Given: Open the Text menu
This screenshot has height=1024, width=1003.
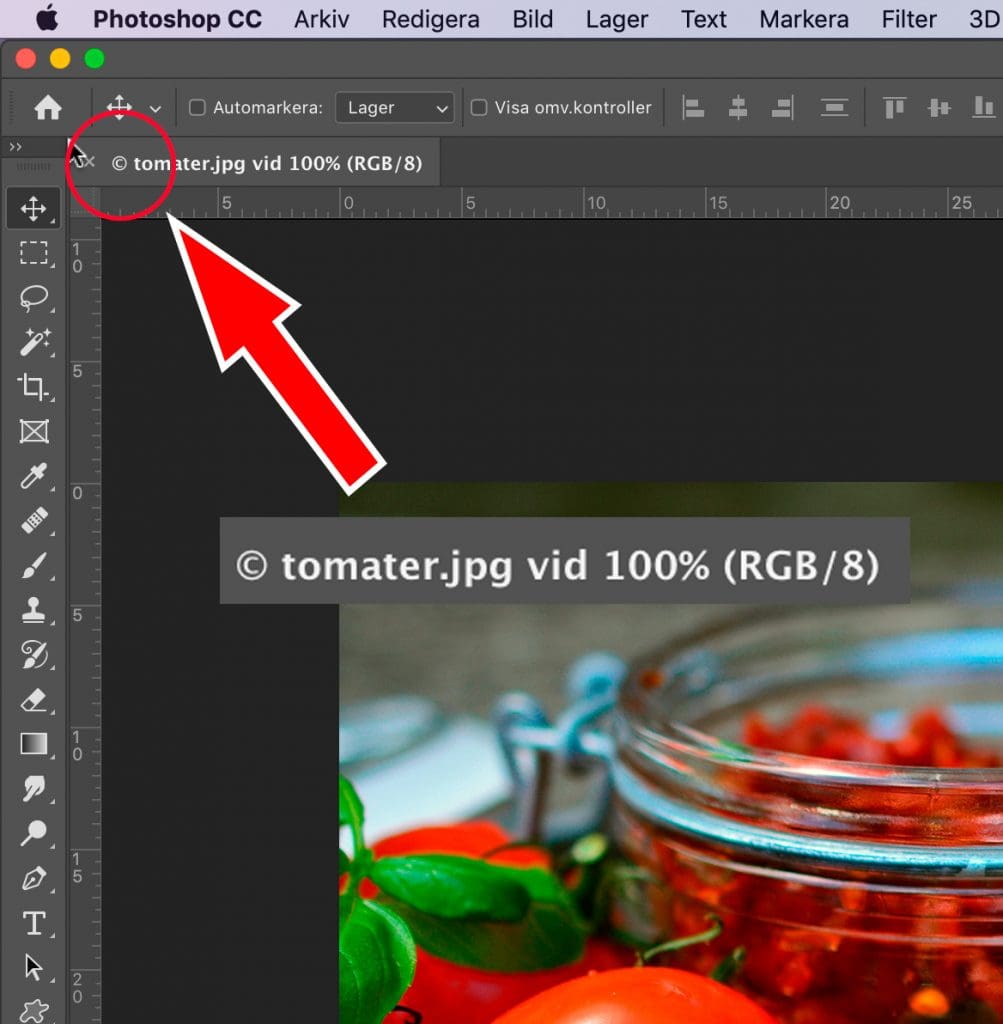Looking at the screenshot, I should coord(703,19).
